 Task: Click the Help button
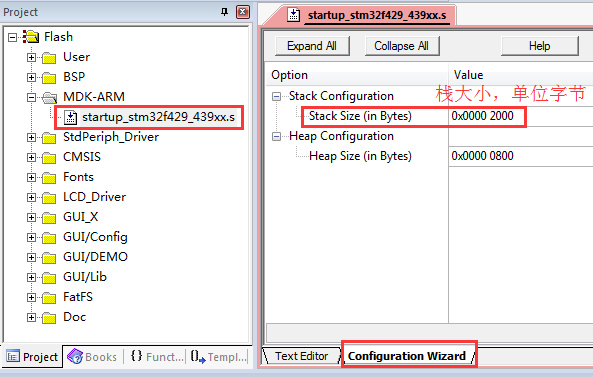coord(540,46)
